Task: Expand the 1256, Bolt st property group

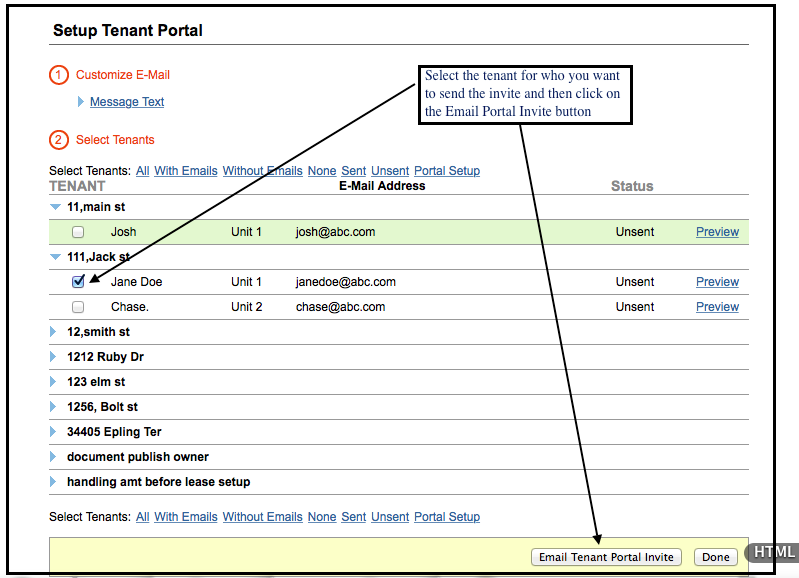Action: 53,407
